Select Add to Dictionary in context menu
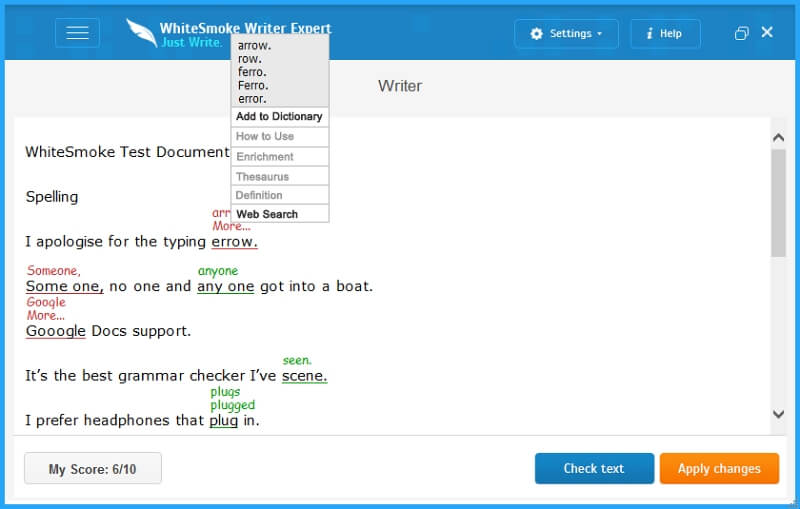Image resolution: width=800 pixels, height=509 pixels. coord(280,117)
